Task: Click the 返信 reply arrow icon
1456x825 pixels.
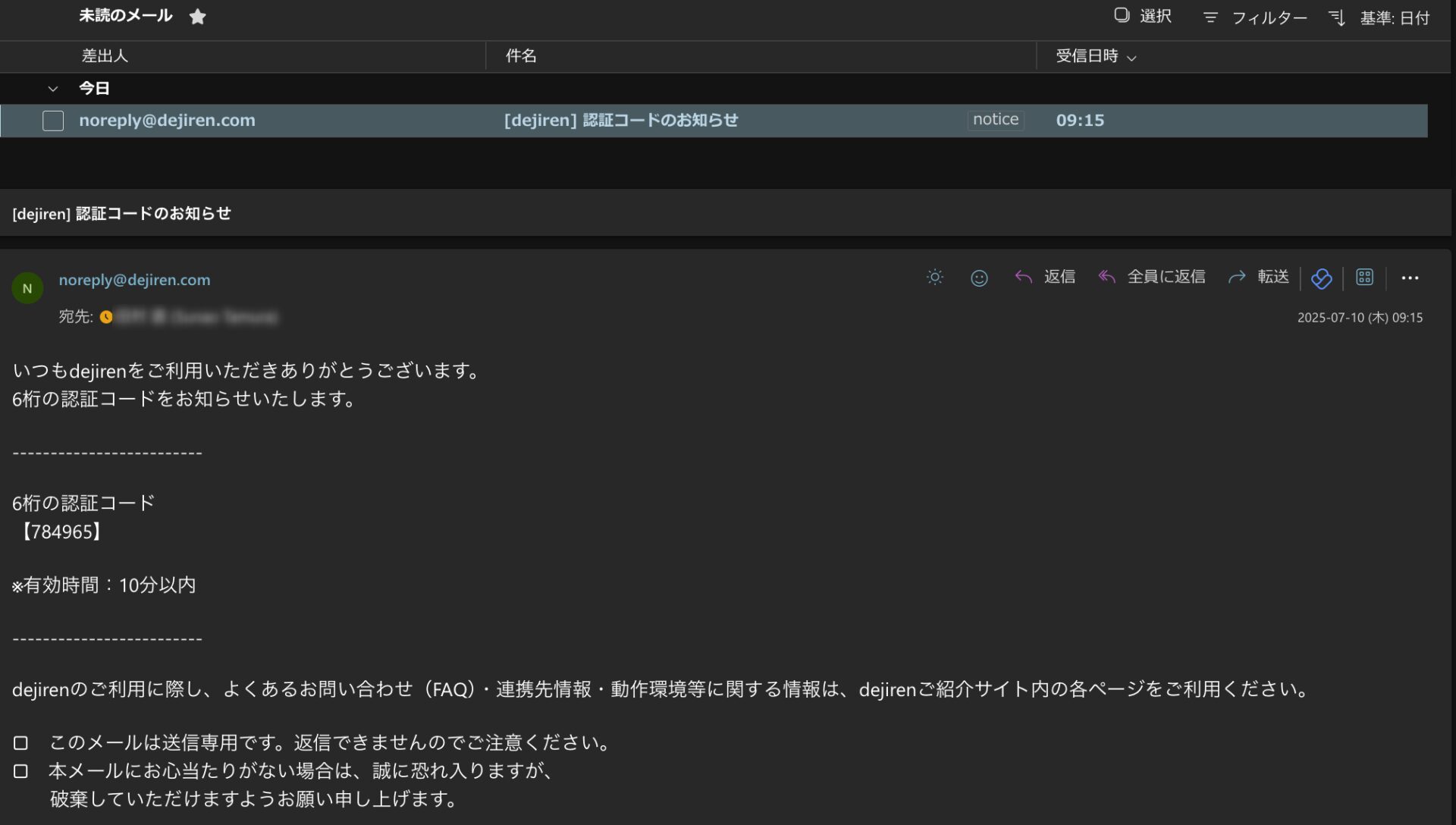Action: [x=1024, y=278]
